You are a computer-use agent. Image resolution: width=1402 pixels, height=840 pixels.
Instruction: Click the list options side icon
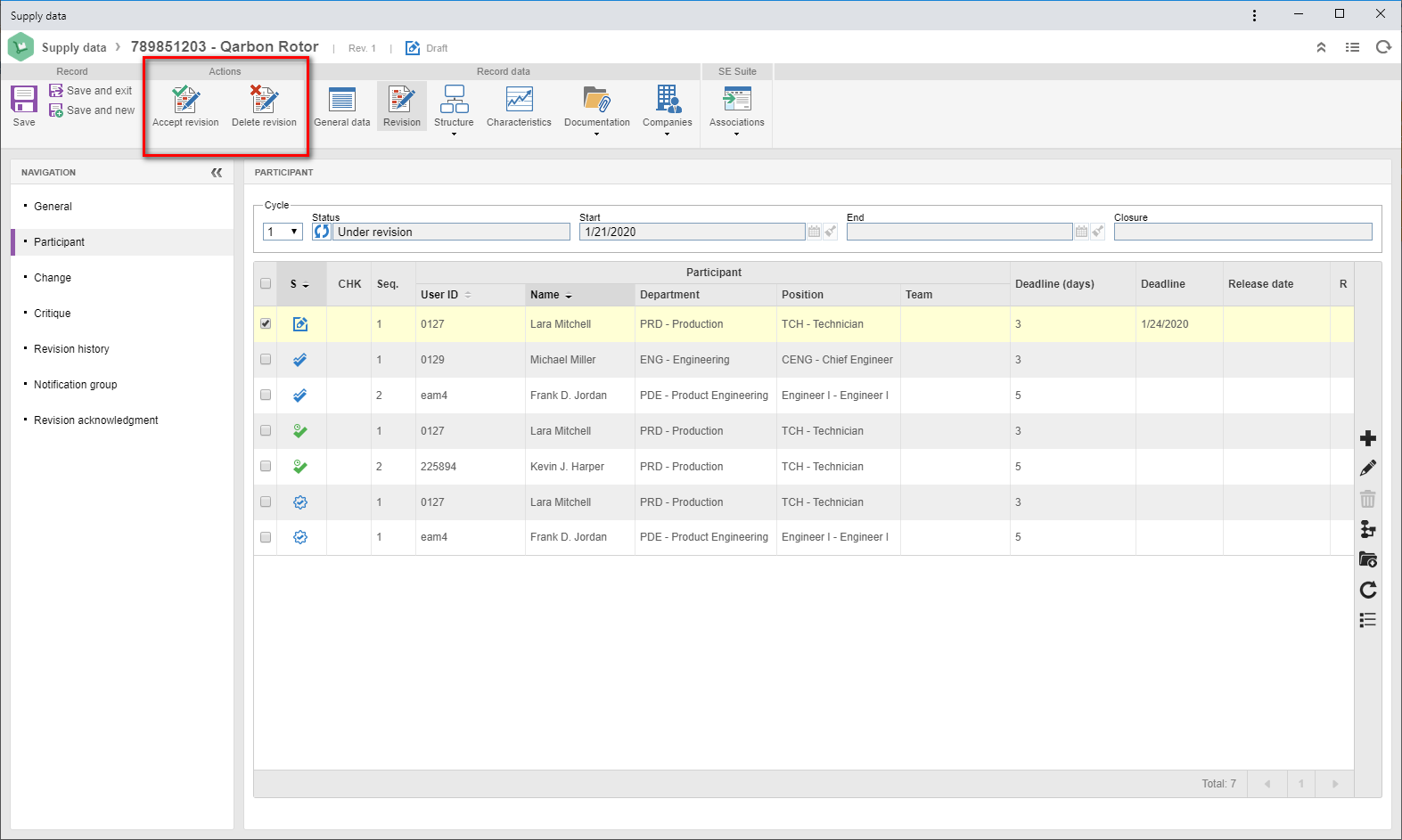pos(1368,620)
